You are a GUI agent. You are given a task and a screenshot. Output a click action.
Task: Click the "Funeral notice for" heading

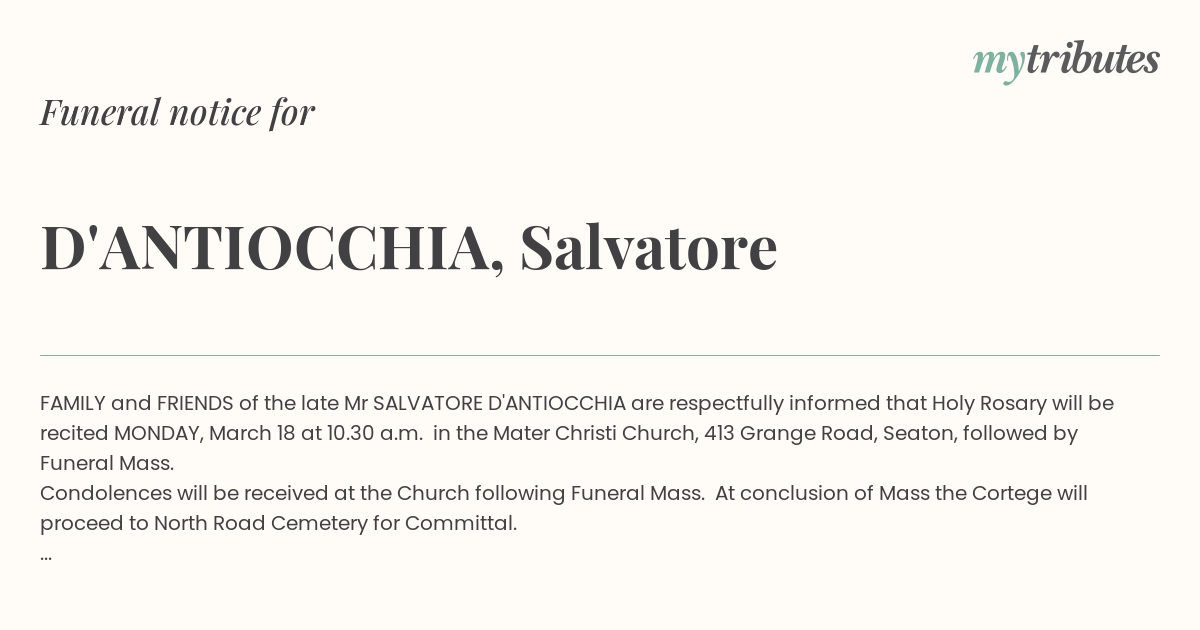point(177,112)
